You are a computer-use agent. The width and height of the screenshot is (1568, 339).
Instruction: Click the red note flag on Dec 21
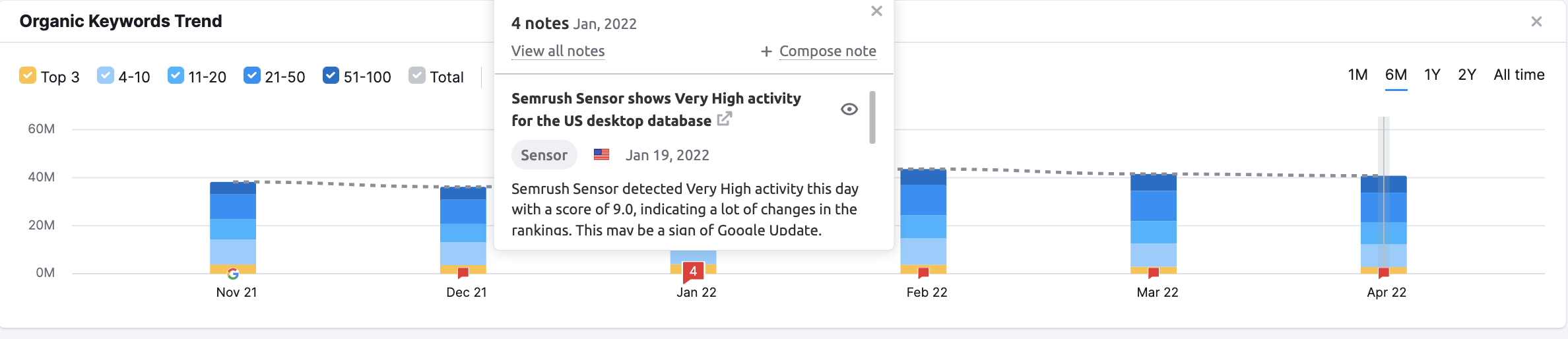coord(463,272)
